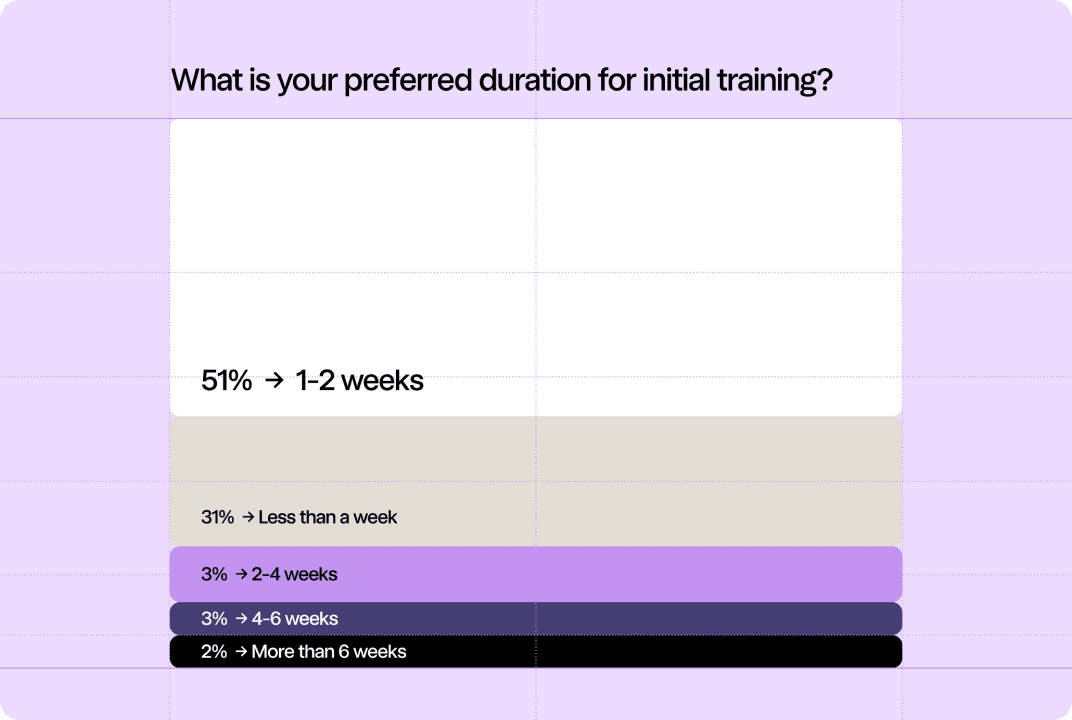Select the dark purple 4-6 weeks bar
The image size is (1072, 720).
point(536,619)
